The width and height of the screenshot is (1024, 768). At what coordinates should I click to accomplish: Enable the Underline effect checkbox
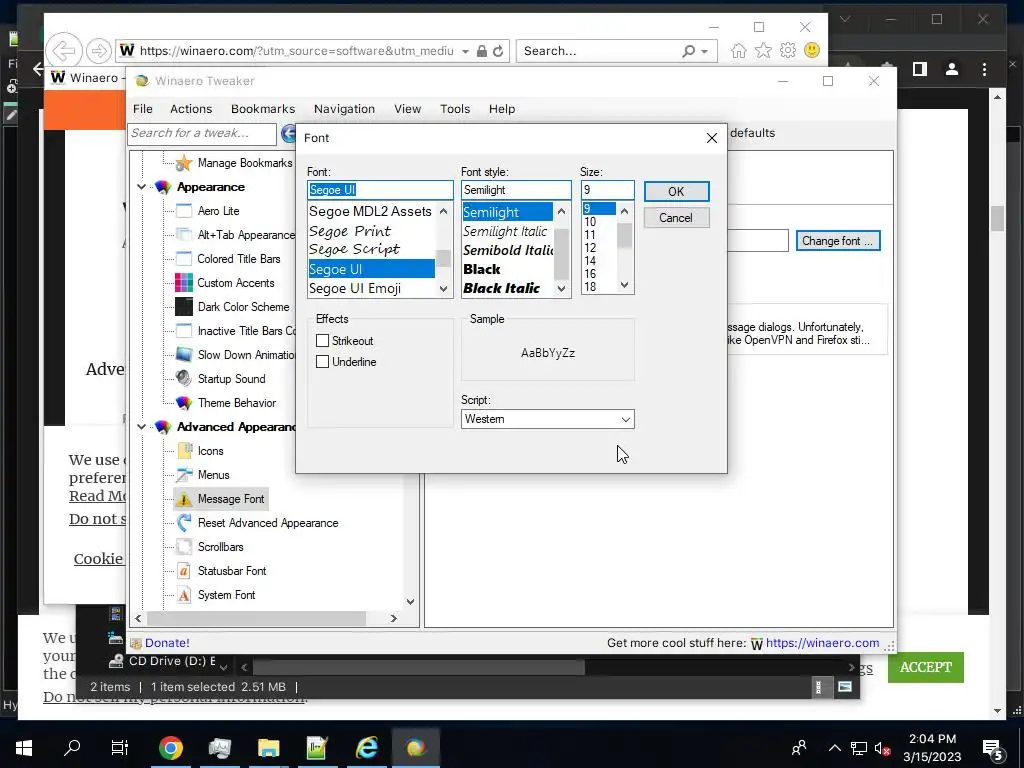tap(322, 362)
